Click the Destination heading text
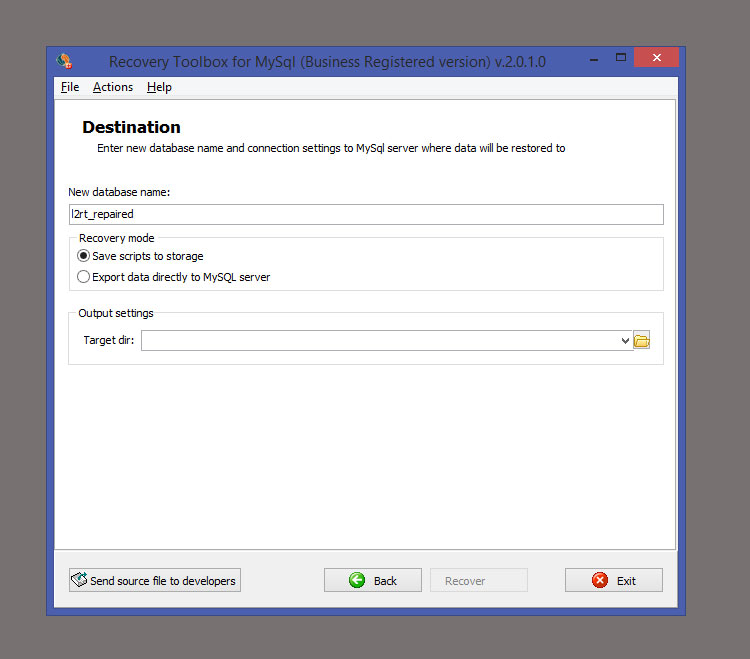This screenshot has height=659, width=750. [132, 127]
